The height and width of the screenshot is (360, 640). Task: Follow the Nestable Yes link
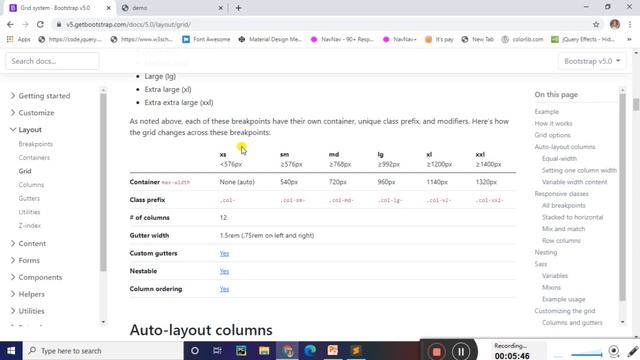coord(224,271)
